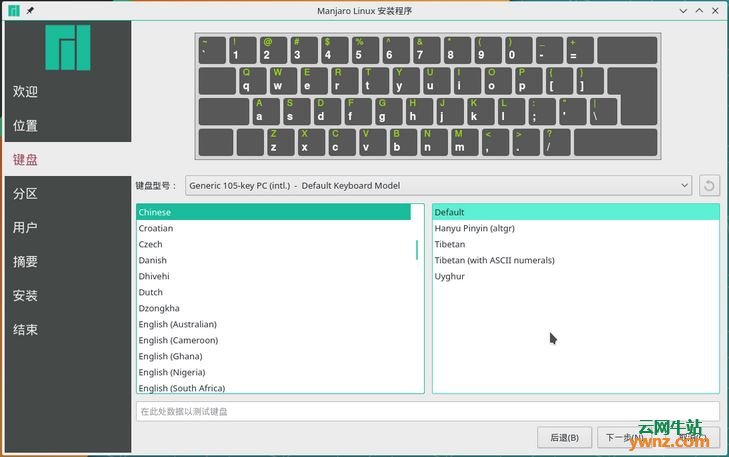Select English (South Africa) layout

coord(273,388)
